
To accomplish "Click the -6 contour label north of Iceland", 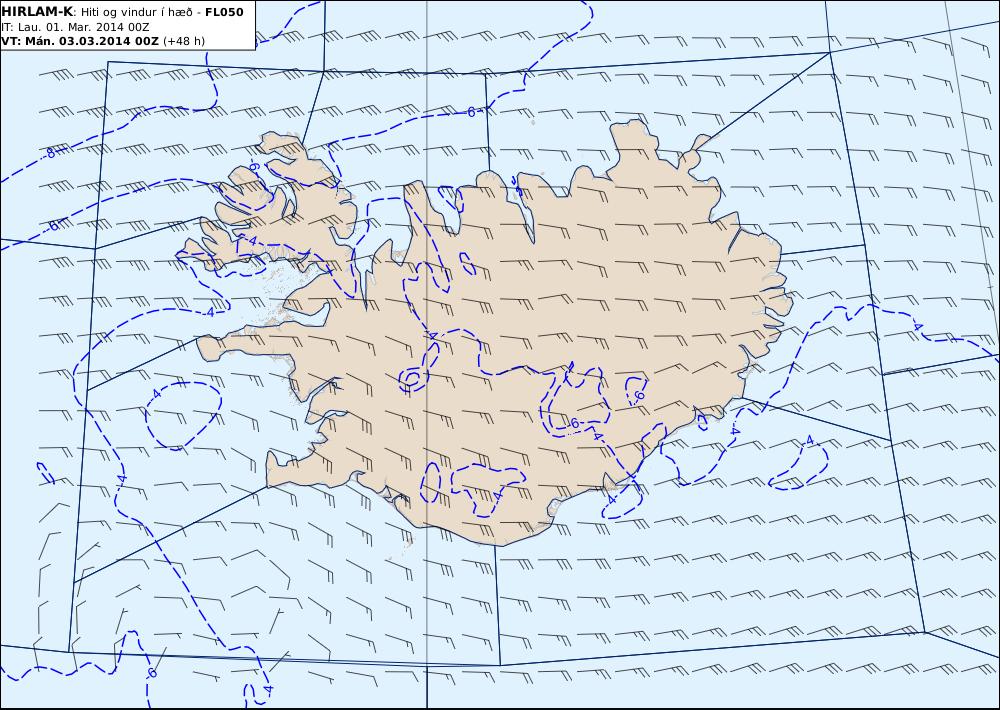I will click(x=471, y=112).
